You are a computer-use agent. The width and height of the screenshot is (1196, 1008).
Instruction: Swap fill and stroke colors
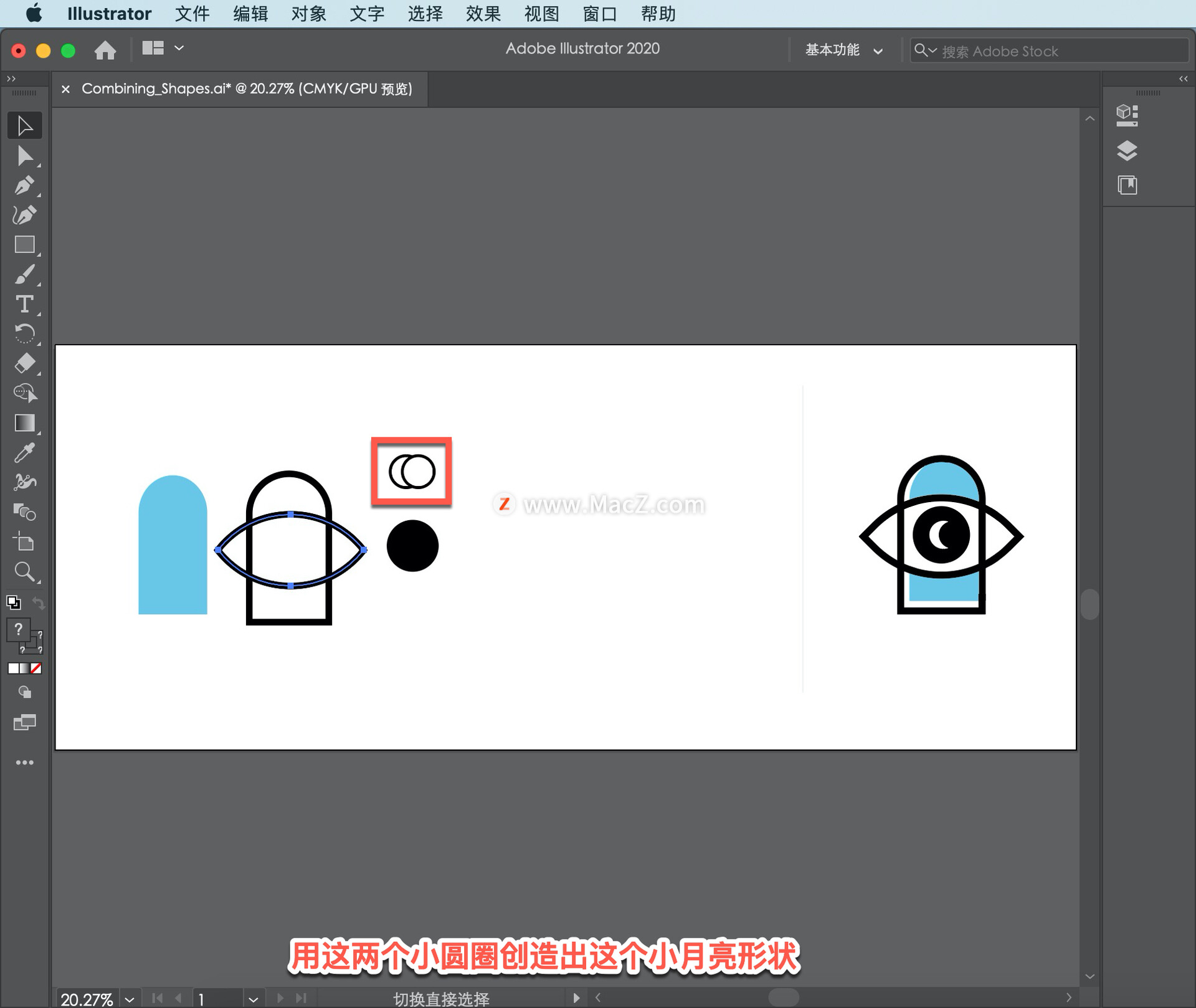(39, 602)
